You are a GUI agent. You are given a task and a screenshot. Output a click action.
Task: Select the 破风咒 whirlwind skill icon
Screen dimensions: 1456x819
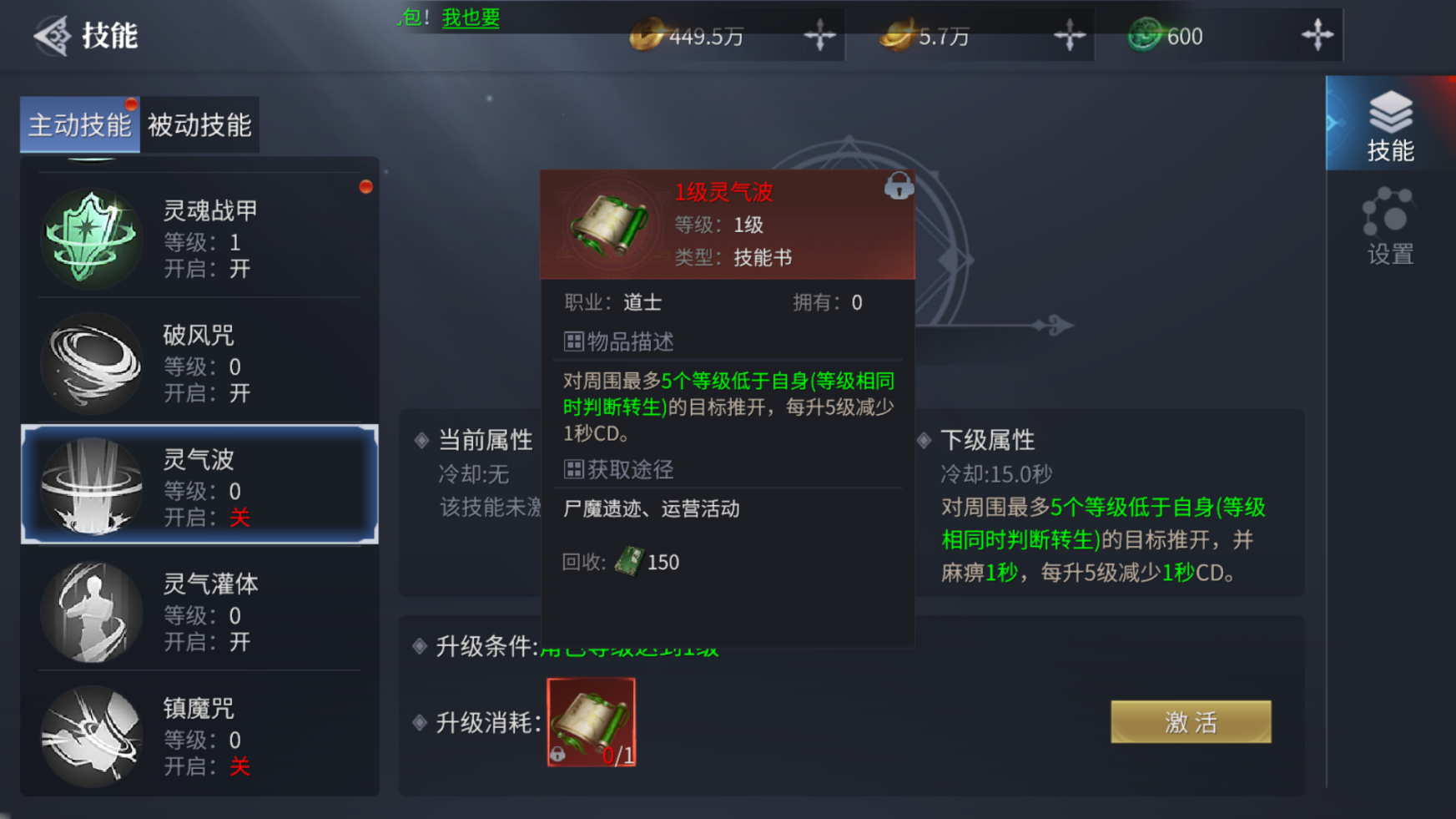tap(91, 363)
